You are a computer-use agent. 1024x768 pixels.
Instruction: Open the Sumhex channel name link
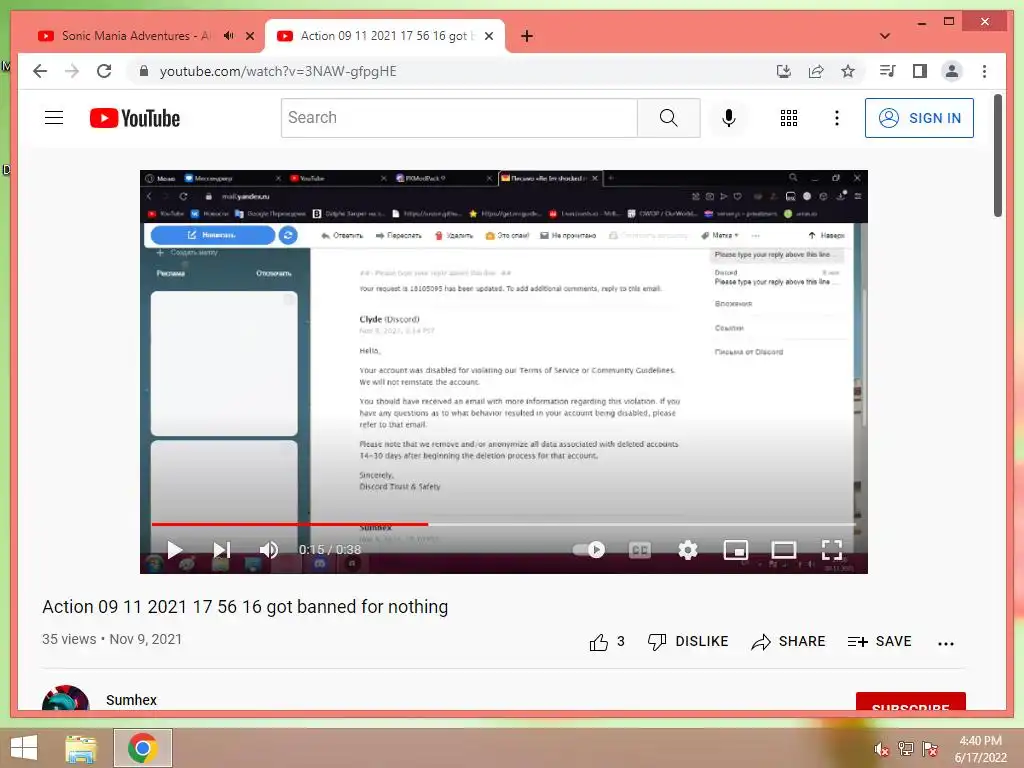tap(131, 700)
